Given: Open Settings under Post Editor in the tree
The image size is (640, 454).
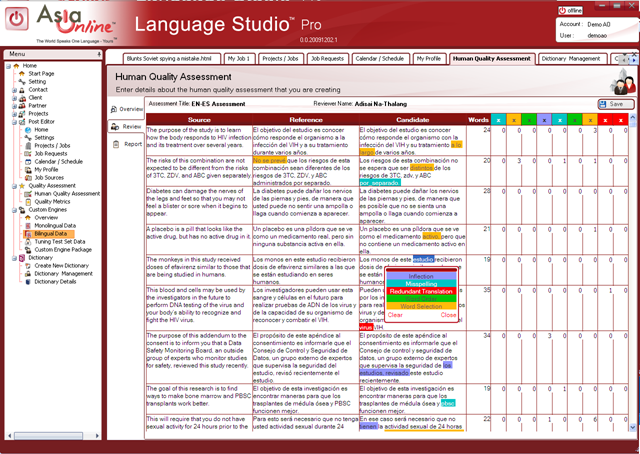Looking at the screenshot, I should (44, 138).
